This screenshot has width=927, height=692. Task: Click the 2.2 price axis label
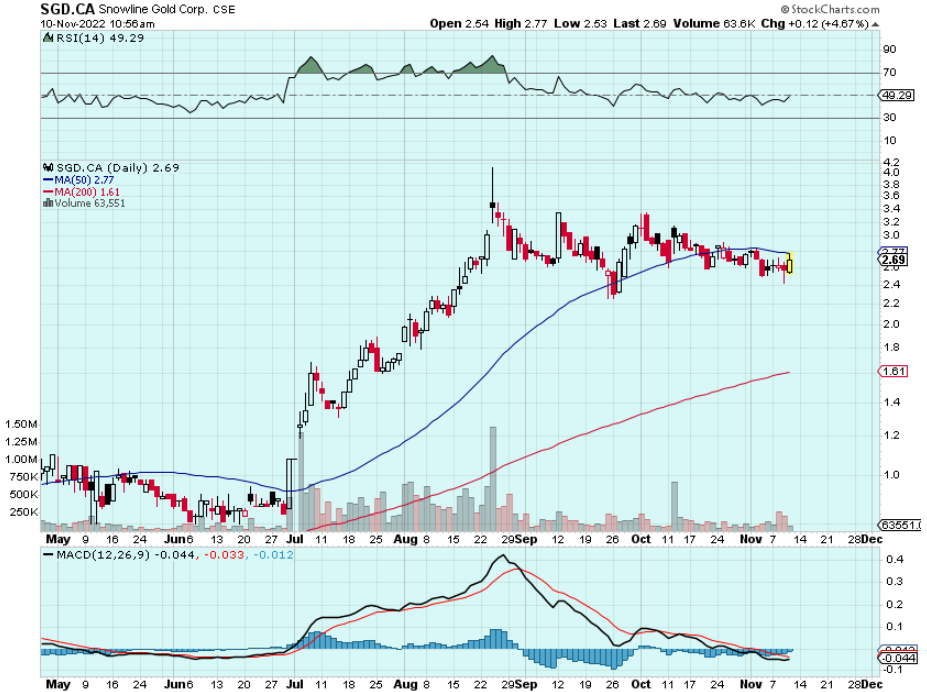(x=891, y=303)
